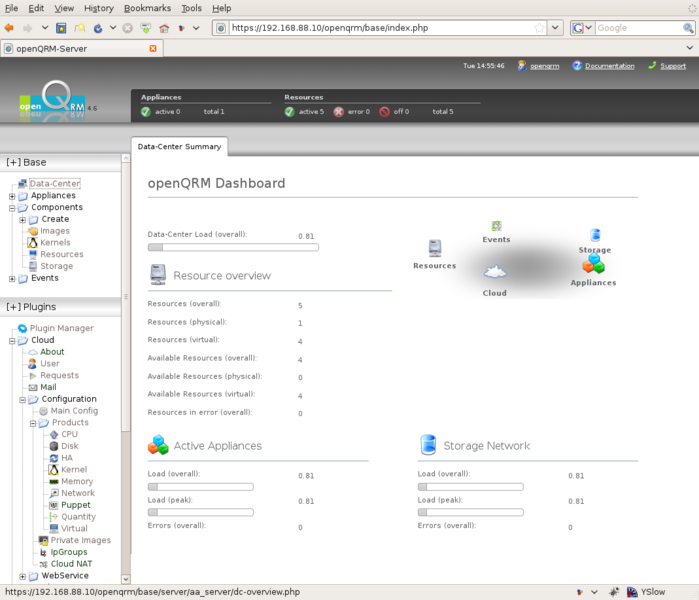This screenshot has width=699, height=600.
Task: Expand the WebService tree node
Action: [22, 576]
